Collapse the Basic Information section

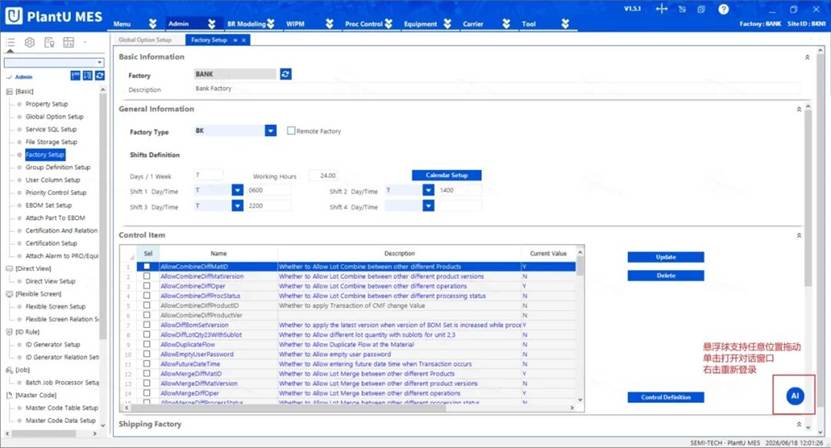[807, 57]
